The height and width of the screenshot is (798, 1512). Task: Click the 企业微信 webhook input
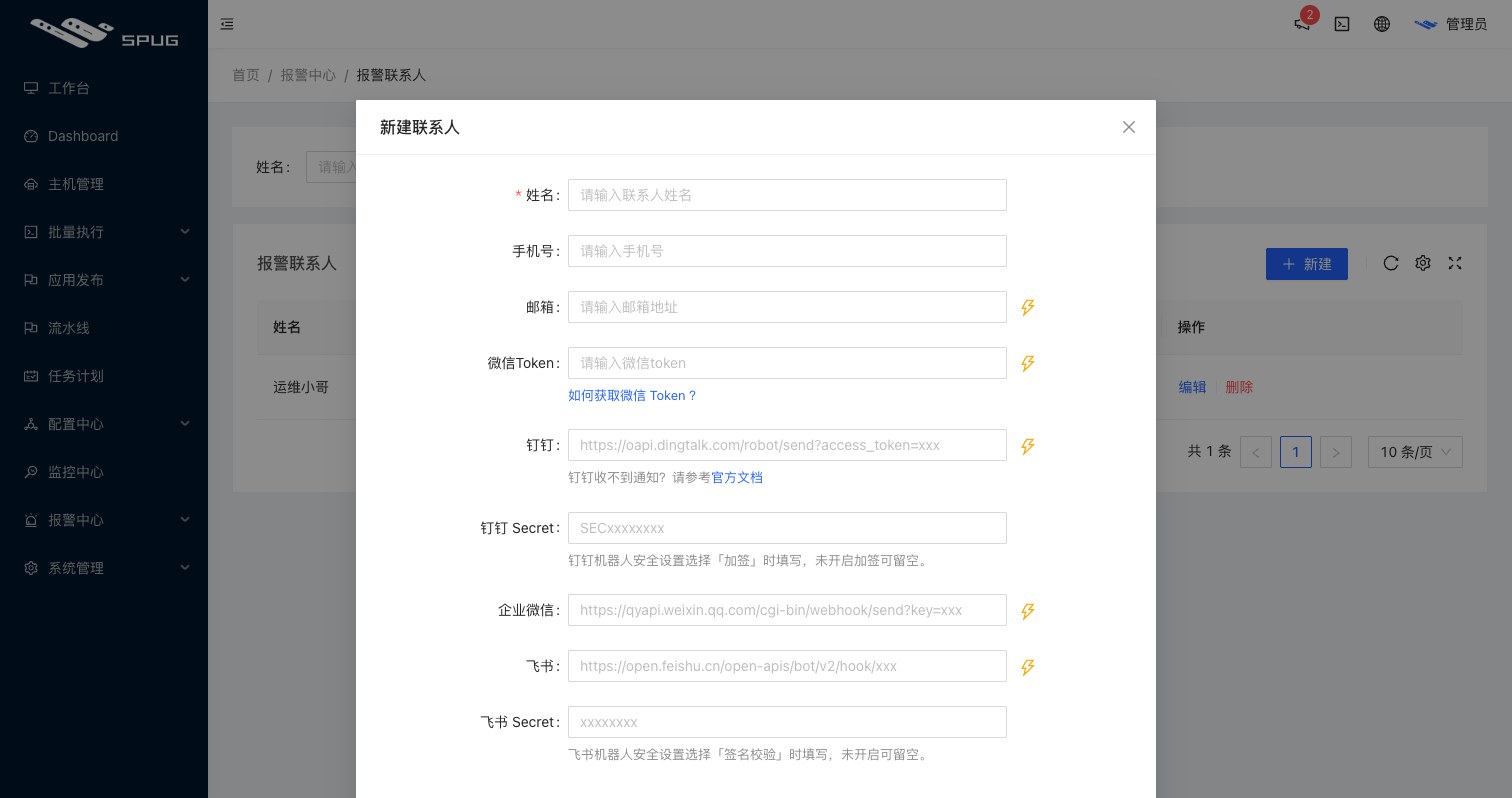[787, 610]
